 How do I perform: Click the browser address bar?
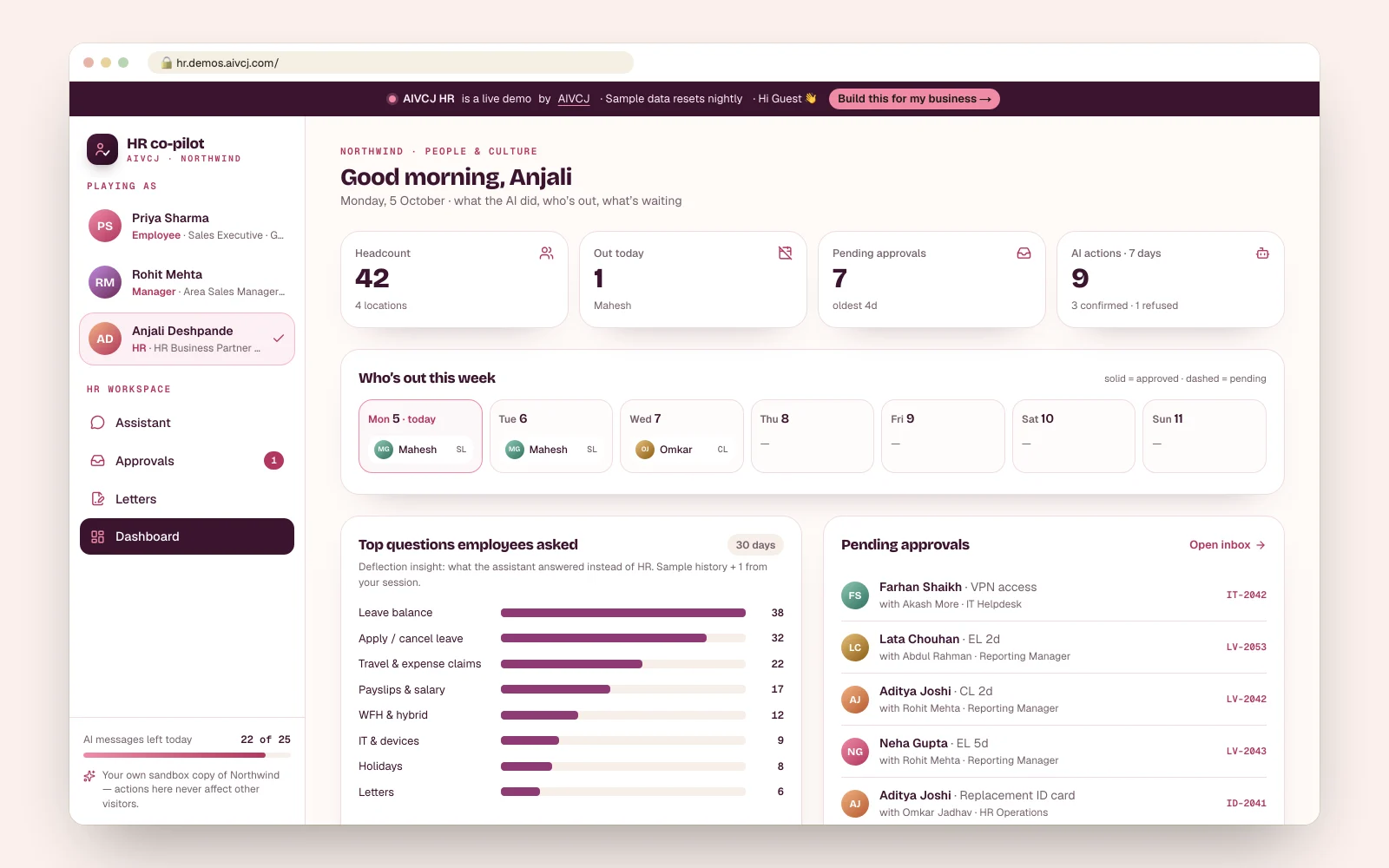pyautogui.click(x=391, y=62)
